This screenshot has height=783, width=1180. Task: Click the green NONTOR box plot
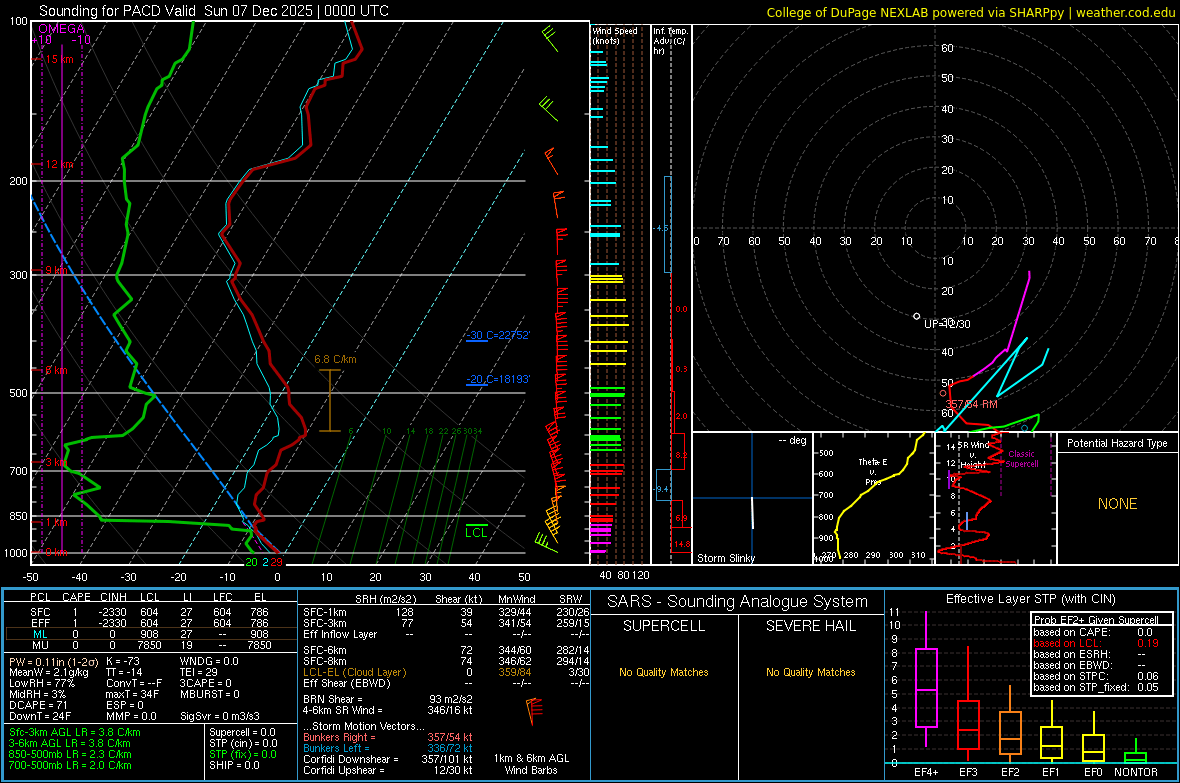1136,753
